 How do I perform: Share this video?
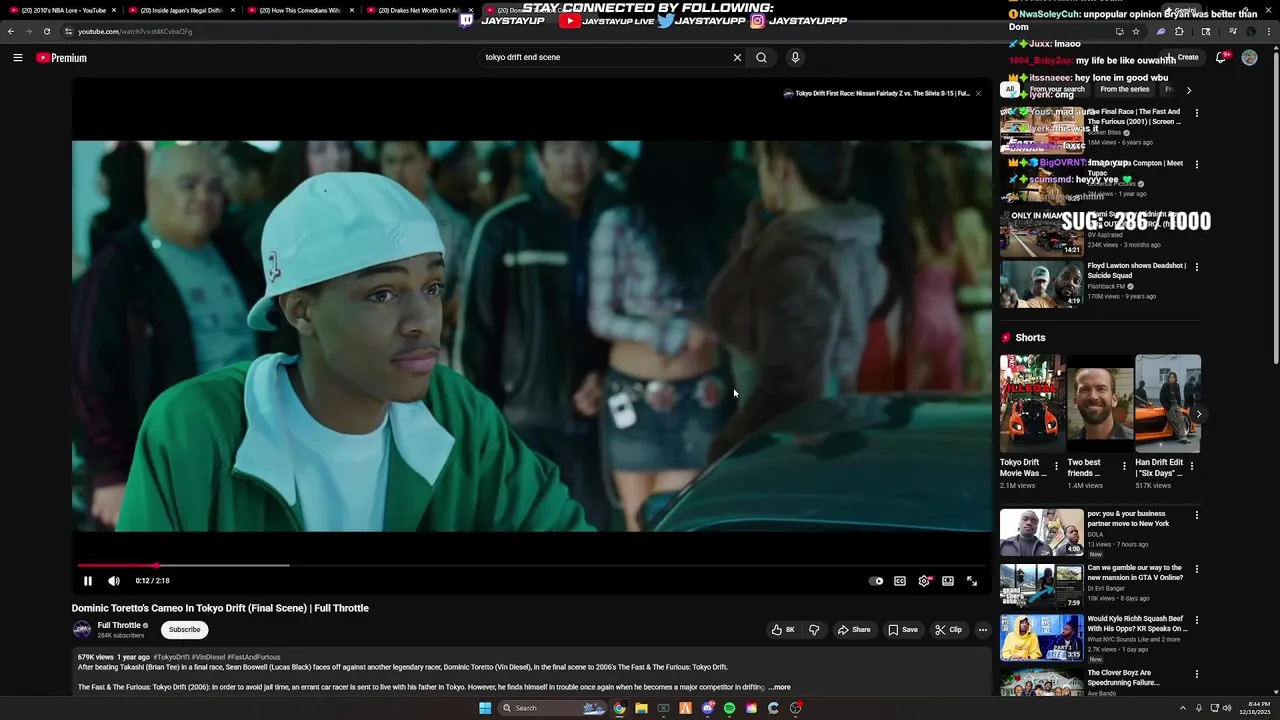(854, 630)
